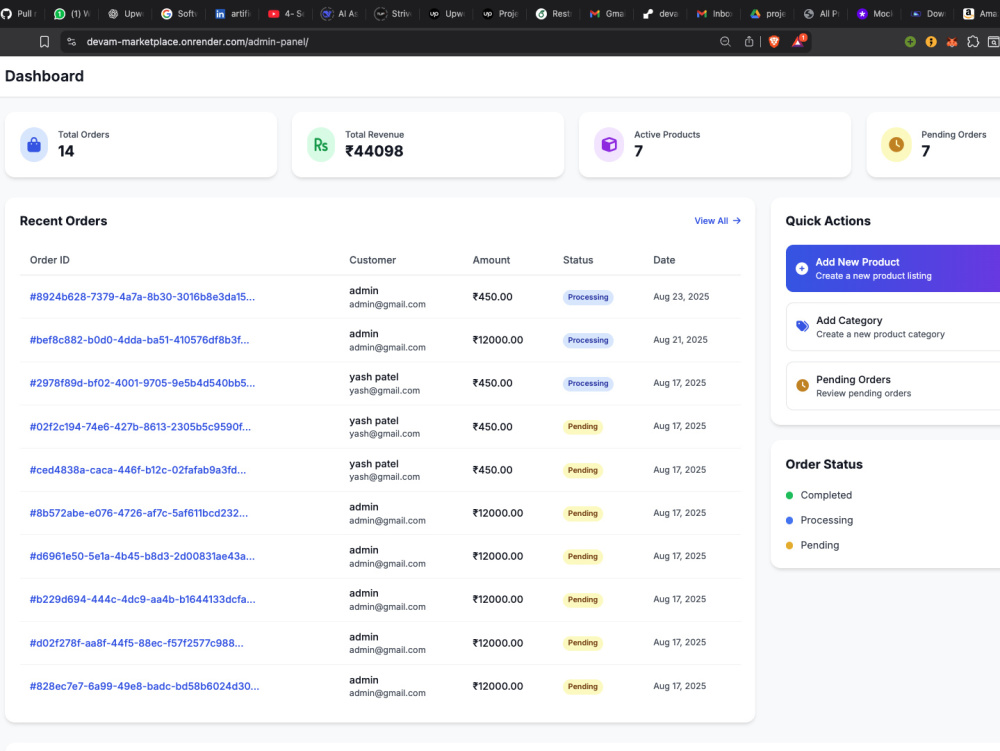Viewport: 1000px width, 751px height.
Task: Open order #d02f278f-aa8f-44f5 link
Action: (x=136, y=643)
